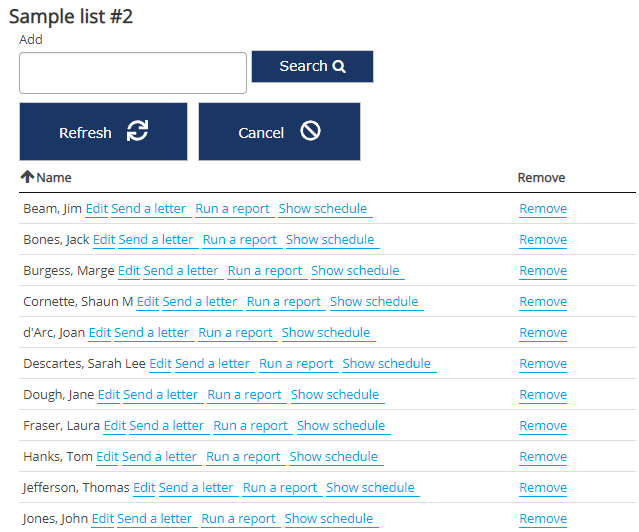This screenshot has height=532, width=639.
Task: Edit the Jones, John entry
Action: (x=103, y=519)
